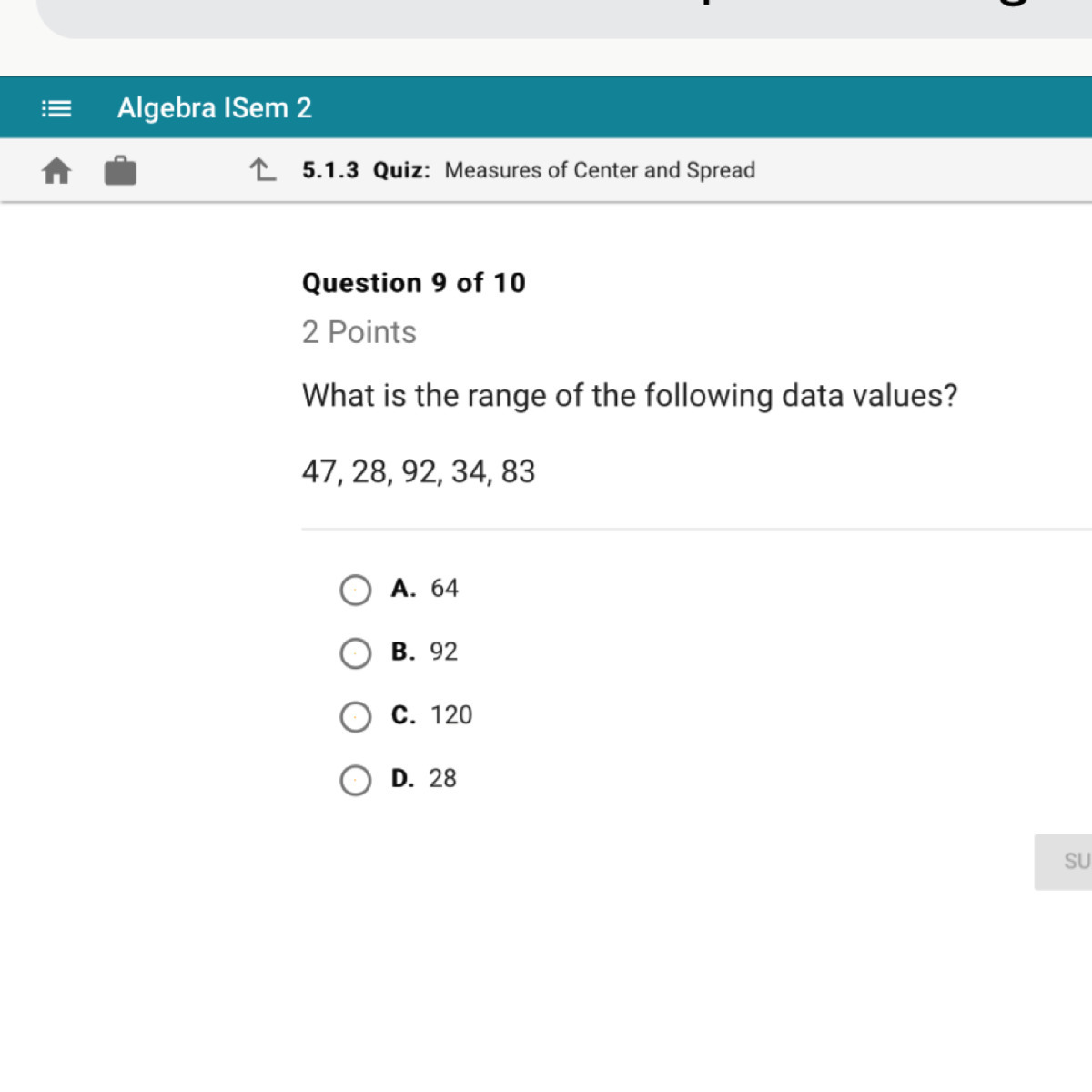
Task: Select radio button for answer A
Action: point(355,590)
